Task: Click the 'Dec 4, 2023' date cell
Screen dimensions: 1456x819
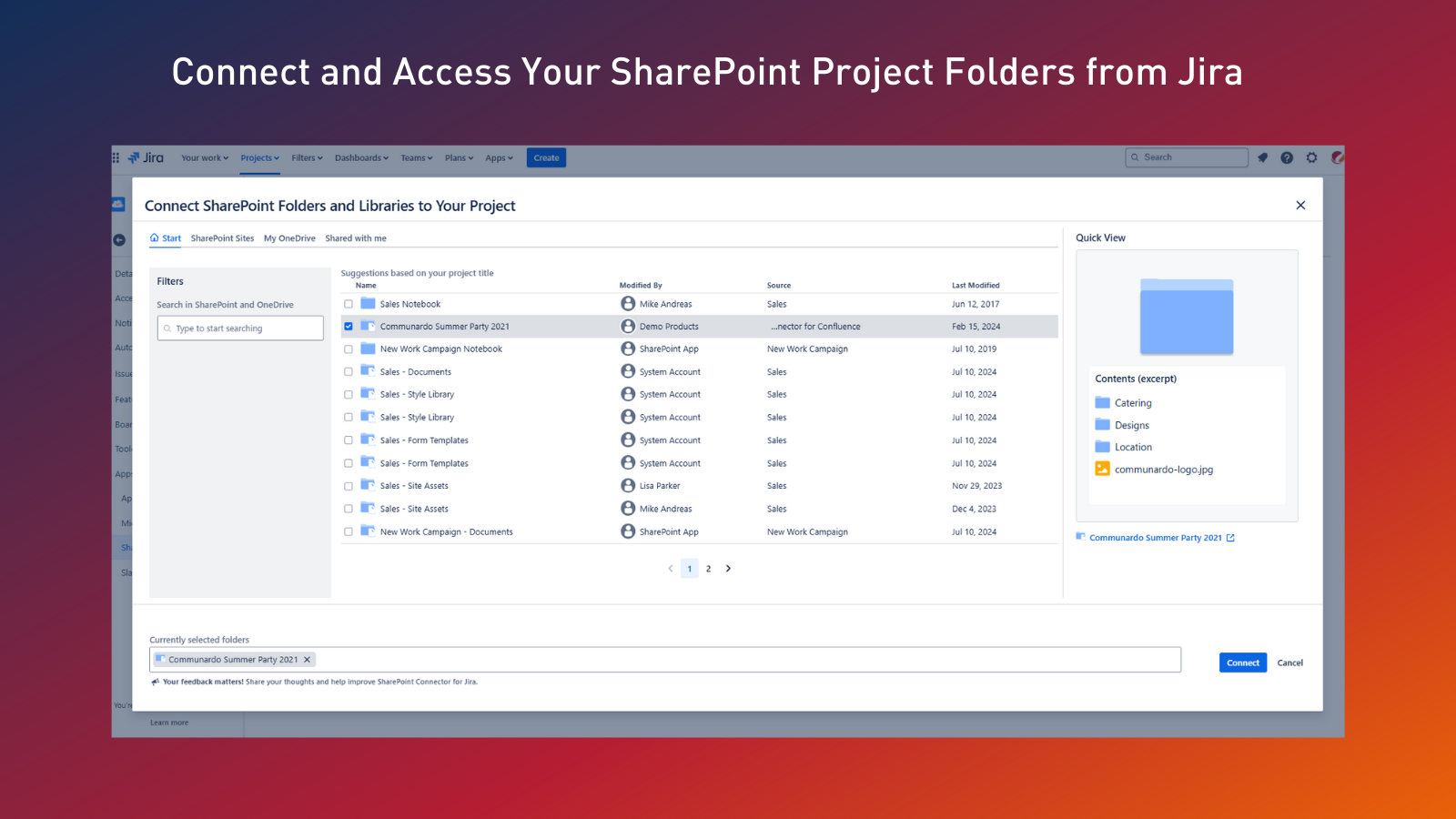Action: (974, 509)
